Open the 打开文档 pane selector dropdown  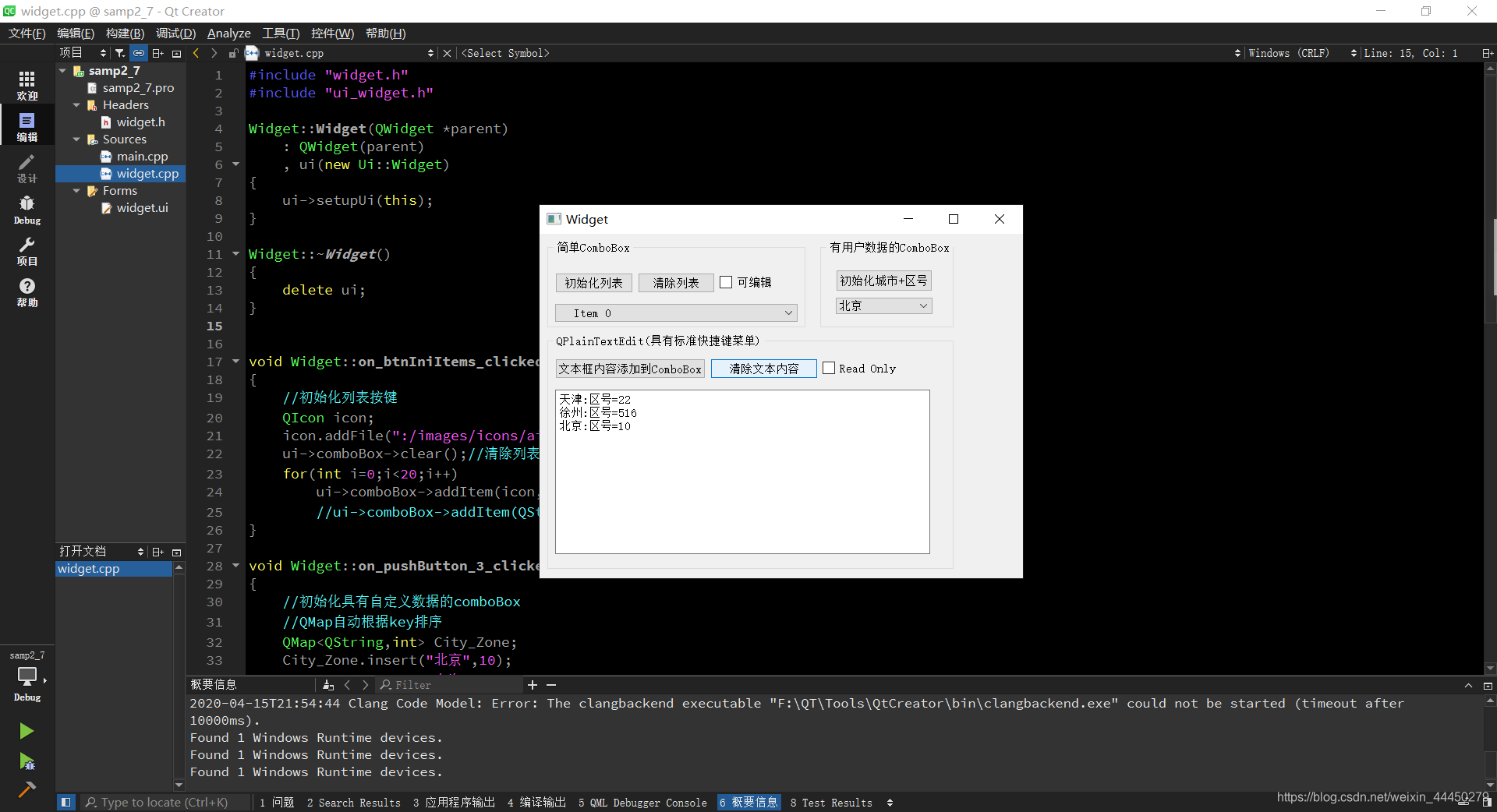coord(101,552)
